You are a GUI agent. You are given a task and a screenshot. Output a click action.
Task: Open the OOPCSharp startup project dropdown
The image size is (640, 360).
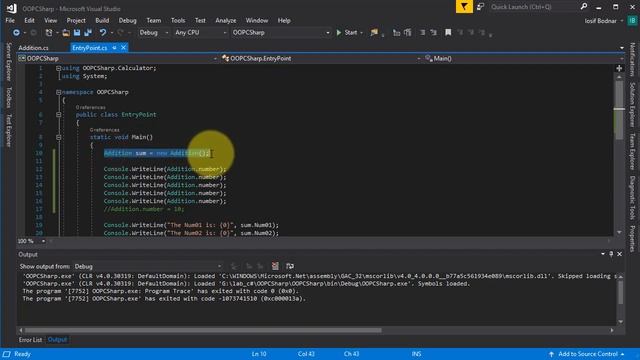[281, 32]
